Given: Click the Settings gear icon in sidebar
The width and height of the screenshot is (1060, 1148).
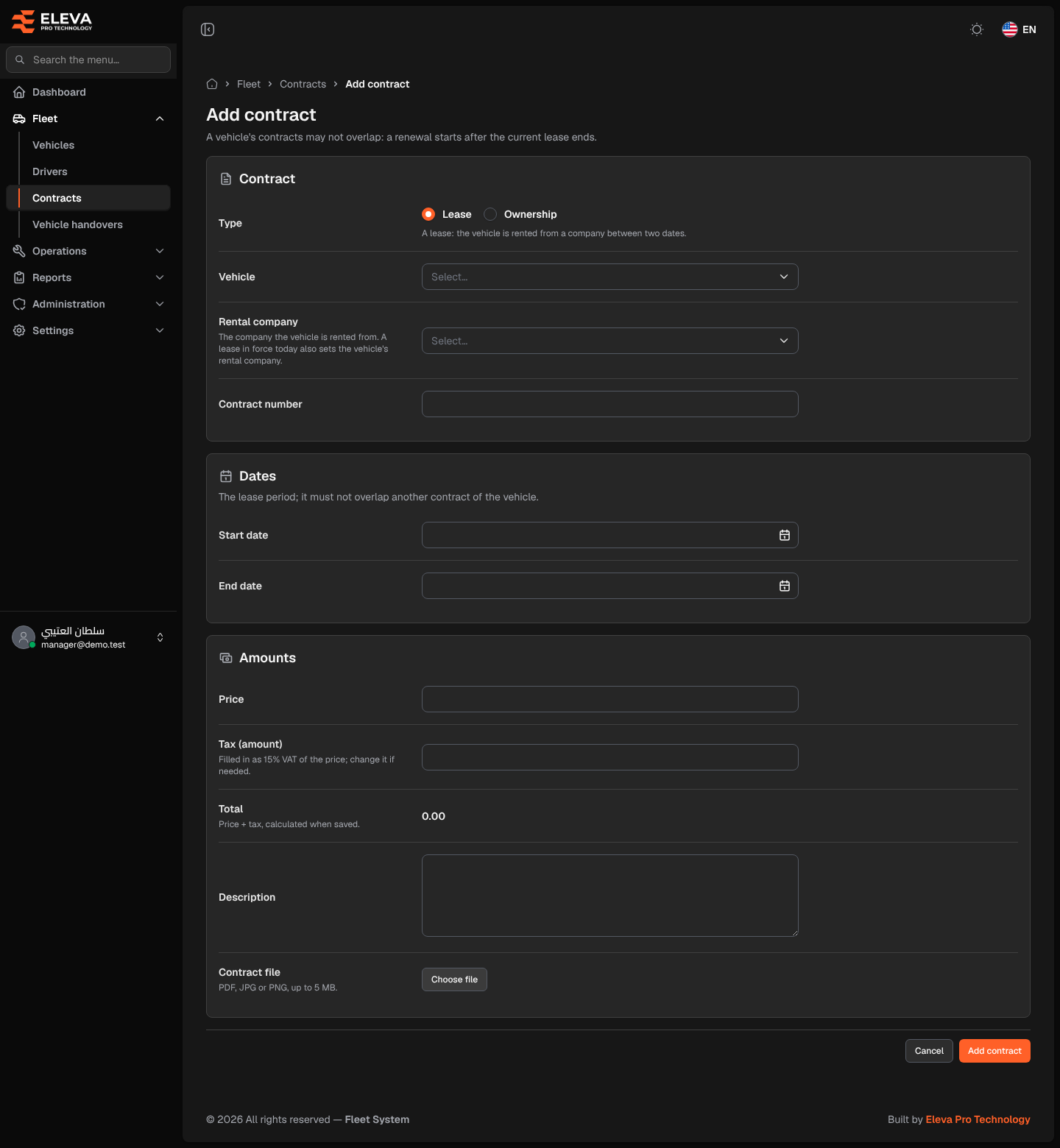Looking at the screenshot, I should 19,330.
